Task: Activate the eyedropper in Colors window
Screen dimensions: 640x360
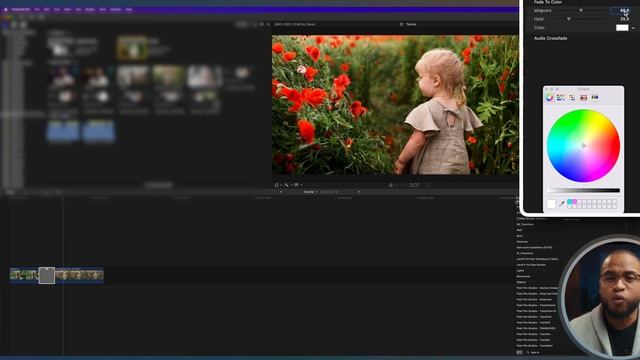Action: coord(562,203)
